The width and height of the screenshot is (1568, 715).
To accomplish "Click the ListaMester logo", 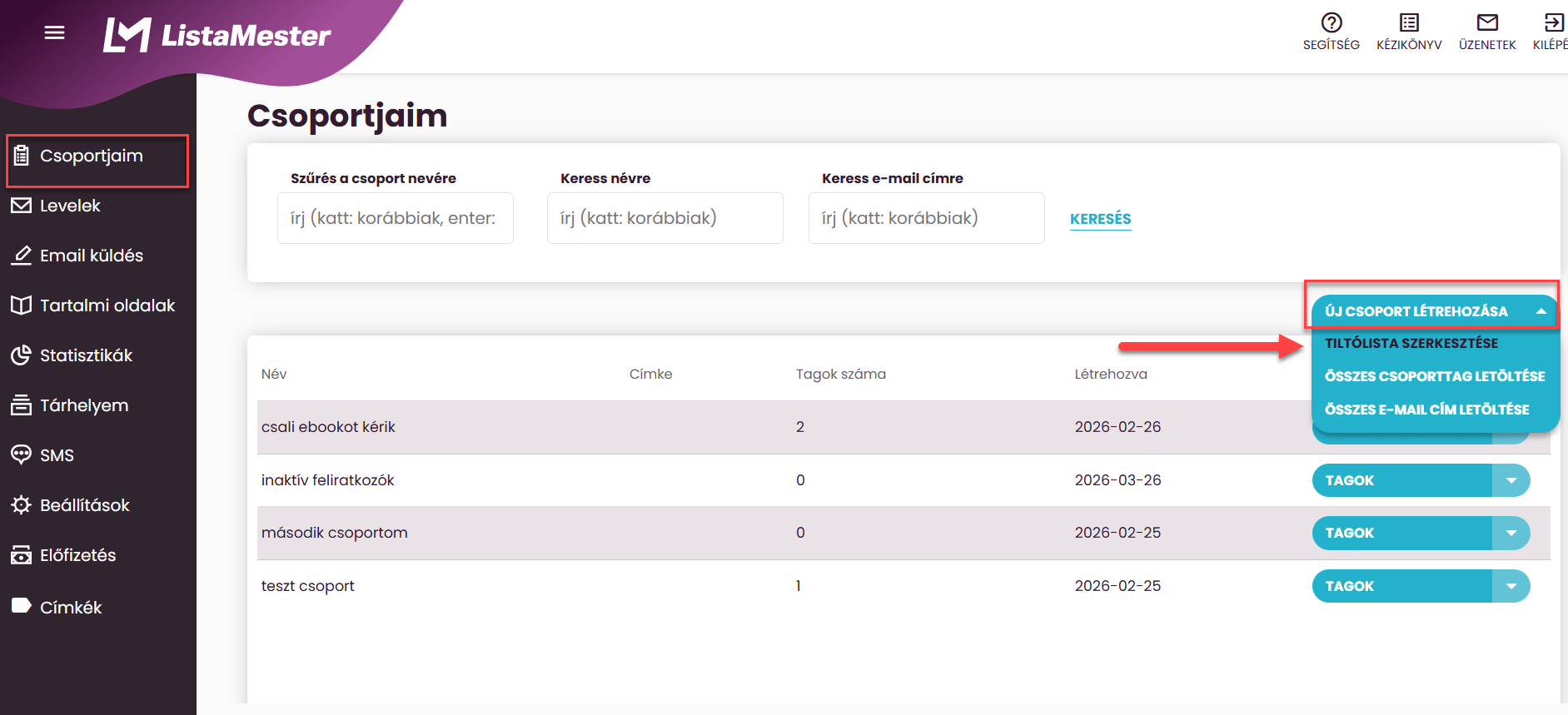I will tap(217, 35).
